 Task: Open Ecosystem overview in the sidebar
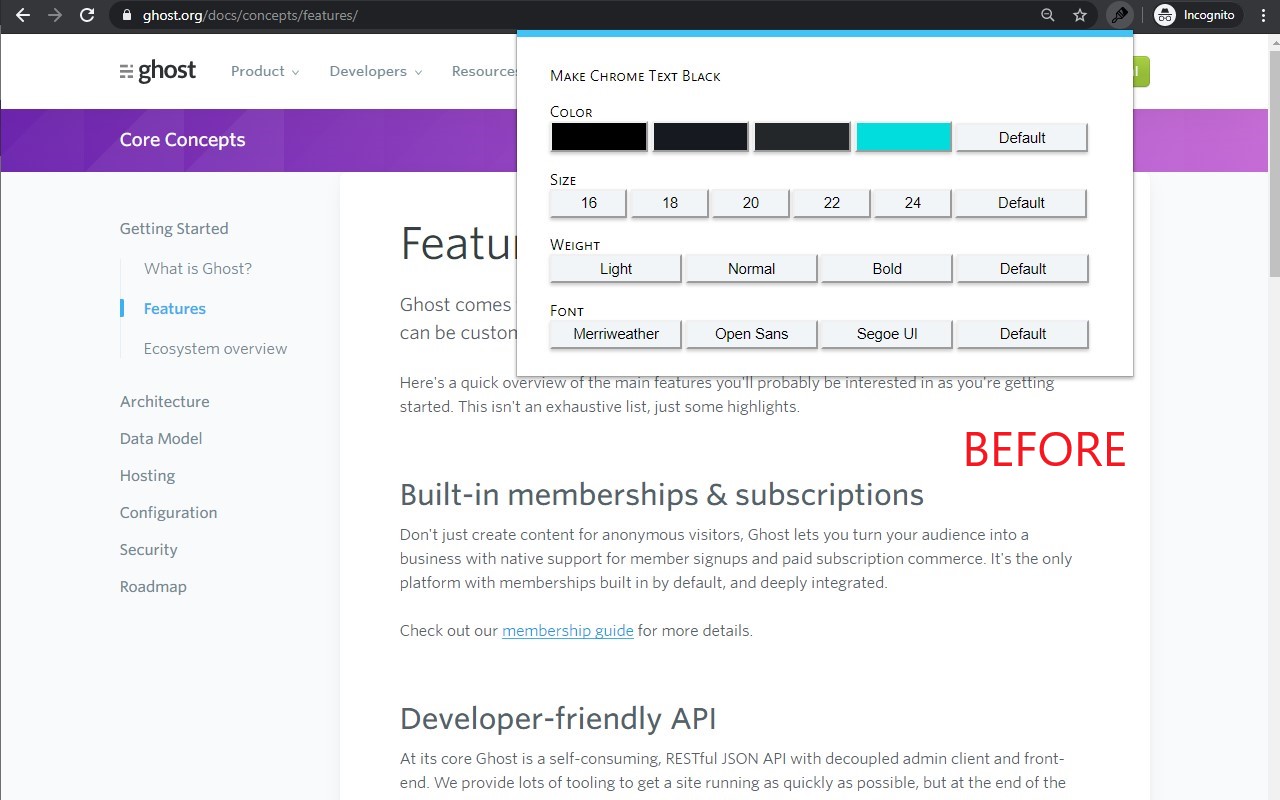point(215,348)
